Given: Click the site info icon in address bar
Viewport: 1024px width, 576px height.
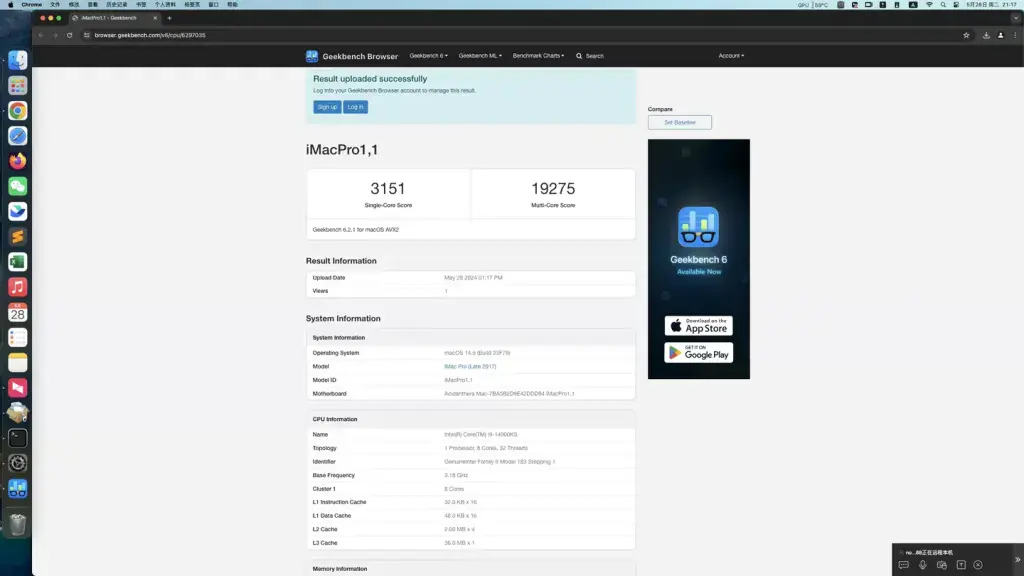Looking at the screenshot, I should click(86, 35).
